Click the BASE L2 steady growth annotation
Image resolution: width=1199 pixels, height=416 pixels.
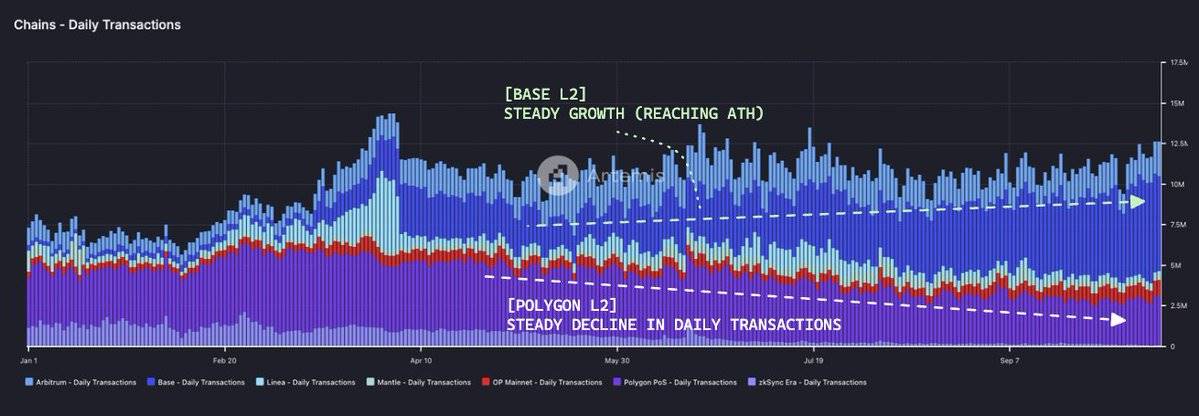tap(634, 104)
